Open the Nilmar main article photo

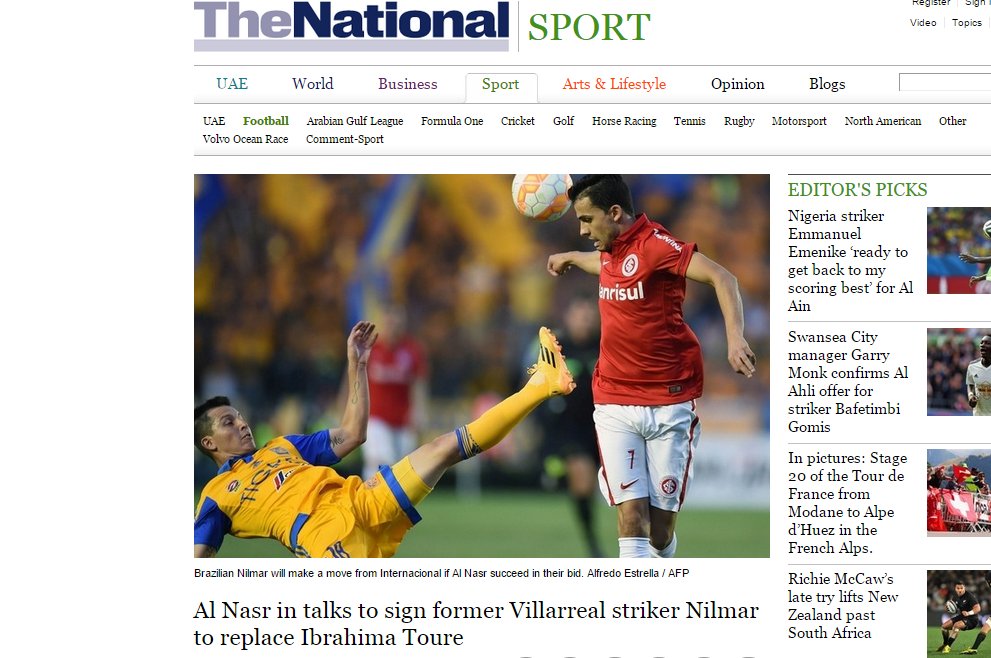482,366
